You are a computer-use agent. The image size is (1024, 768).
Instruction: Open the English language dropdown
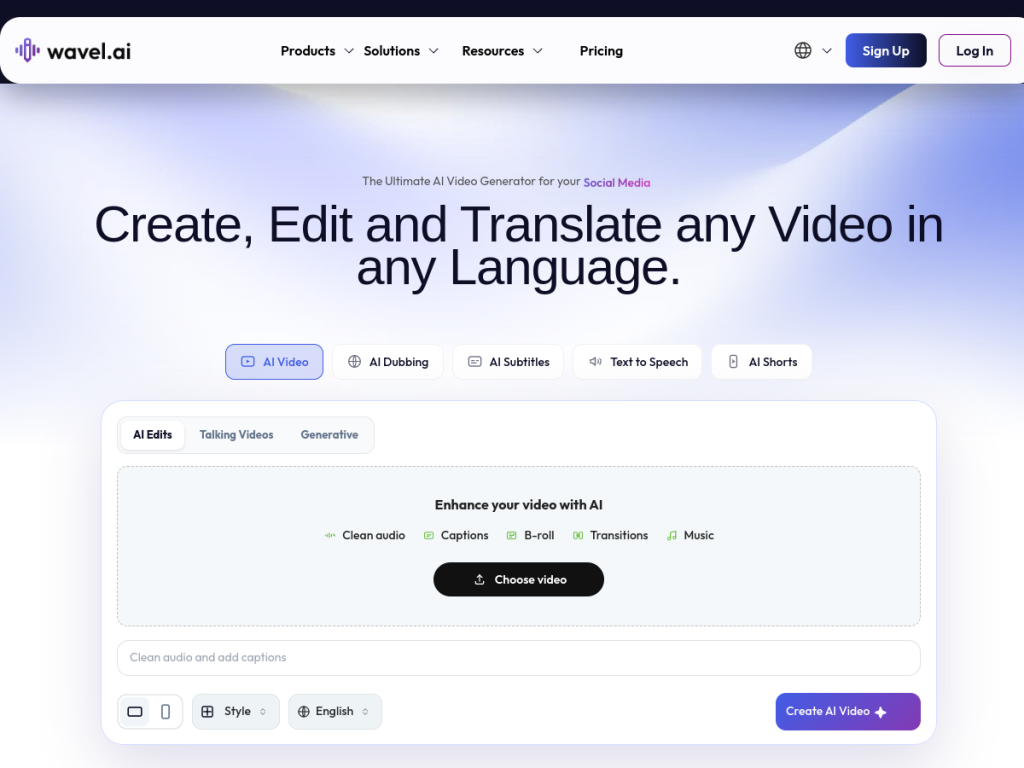pos(335,711)
